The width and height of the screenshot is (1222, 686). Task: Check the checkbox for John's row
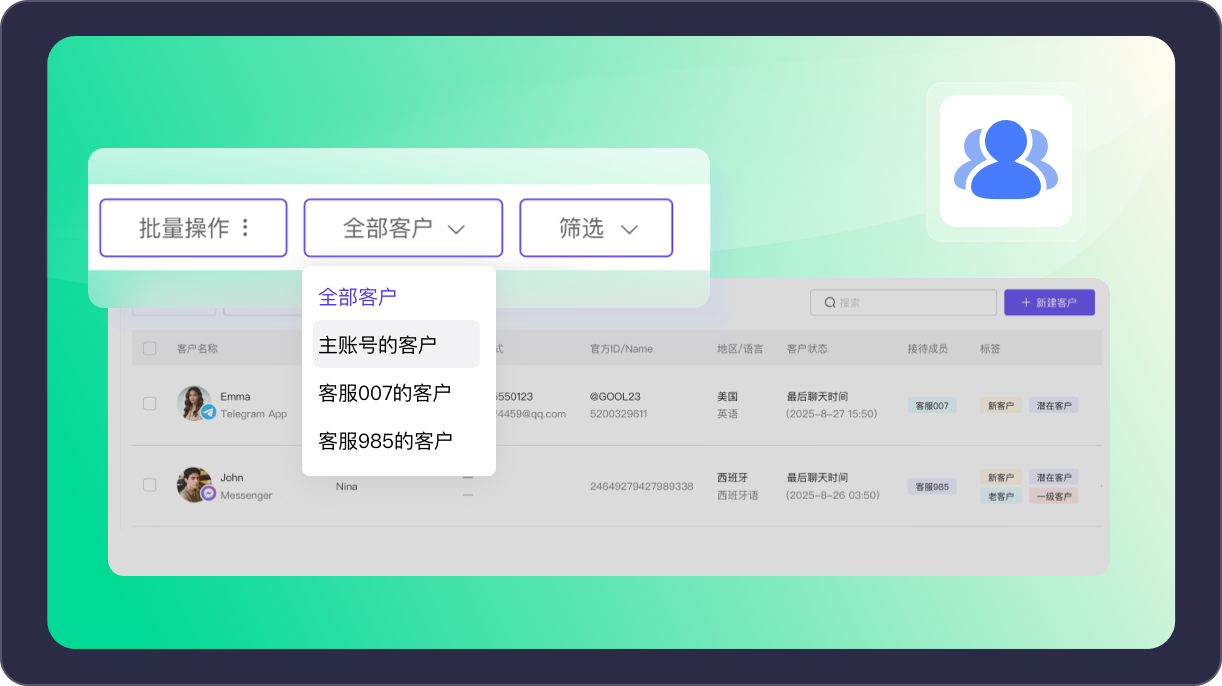[150, 485]
